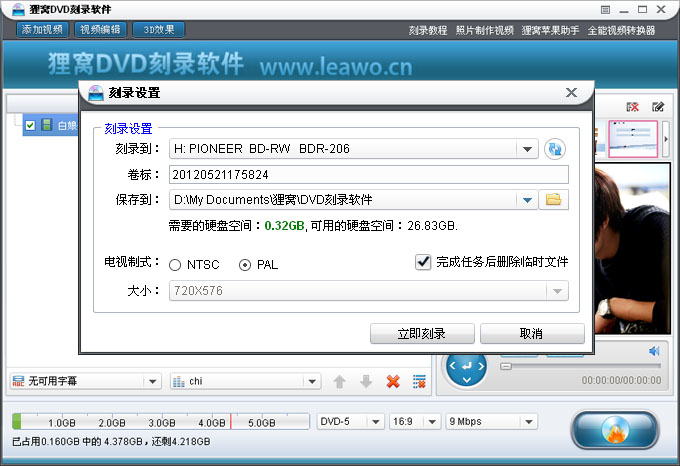Open the chi audio track dropdown
Viewport: 680px width, 466px height.
(312, 381)
